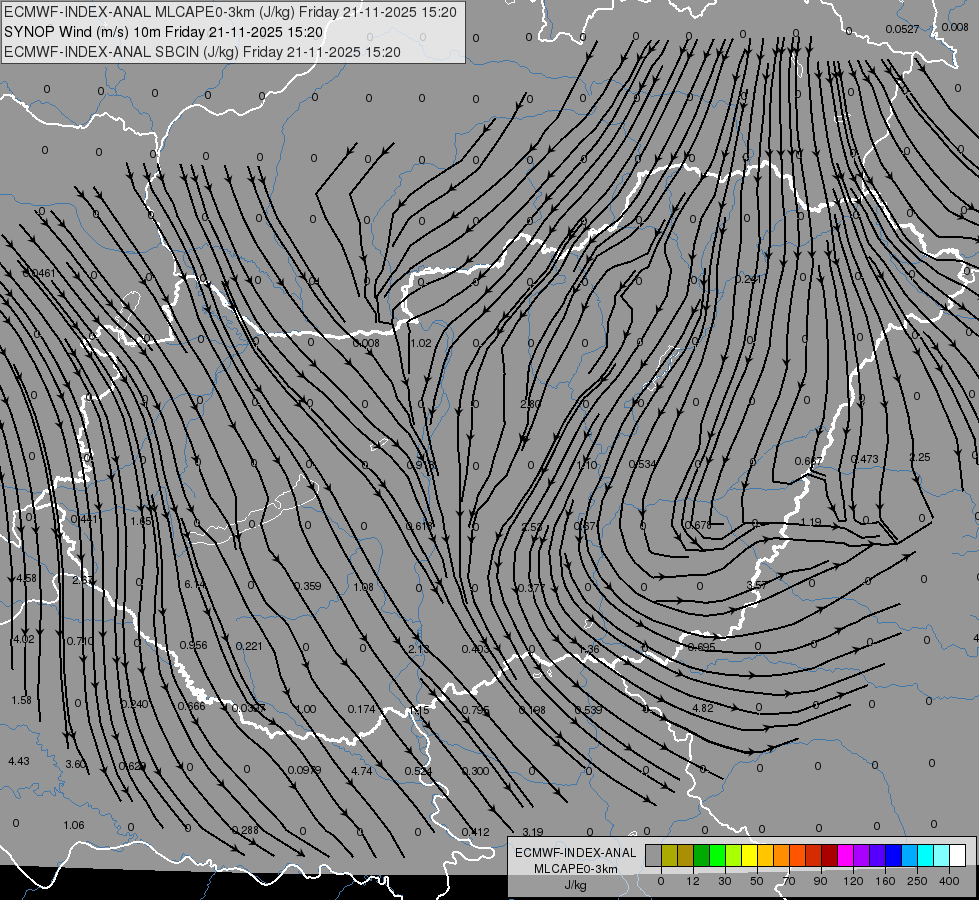This screenshot has height=900, width=979.
Task: Select the dark red legend swatch
Action: [x=829, y=855]
